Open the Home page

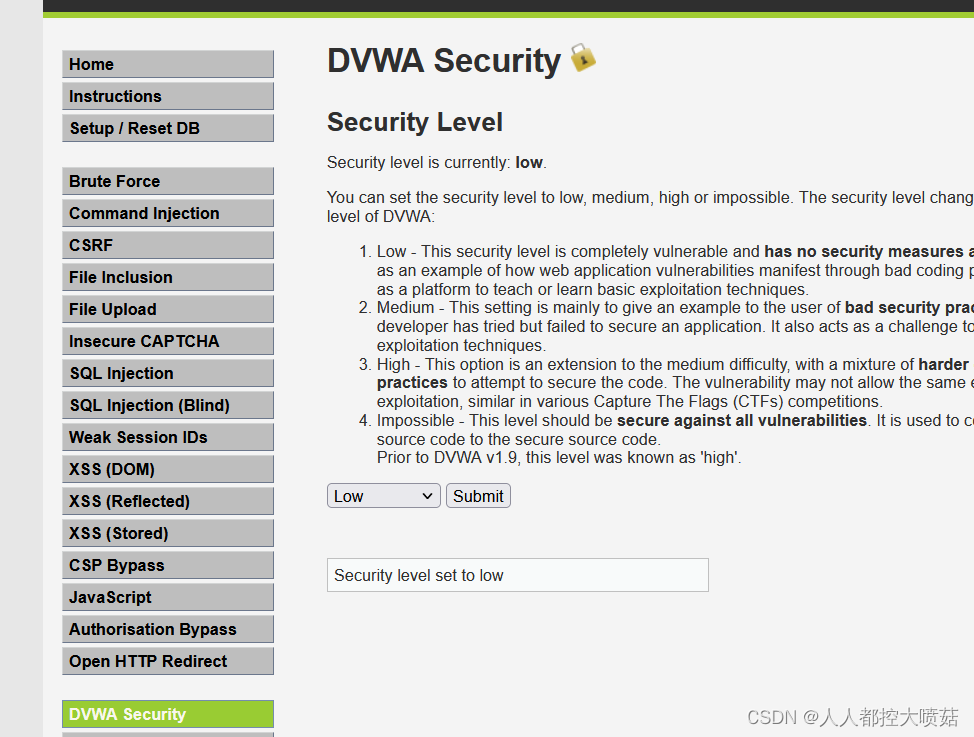[x=167, y=64]
